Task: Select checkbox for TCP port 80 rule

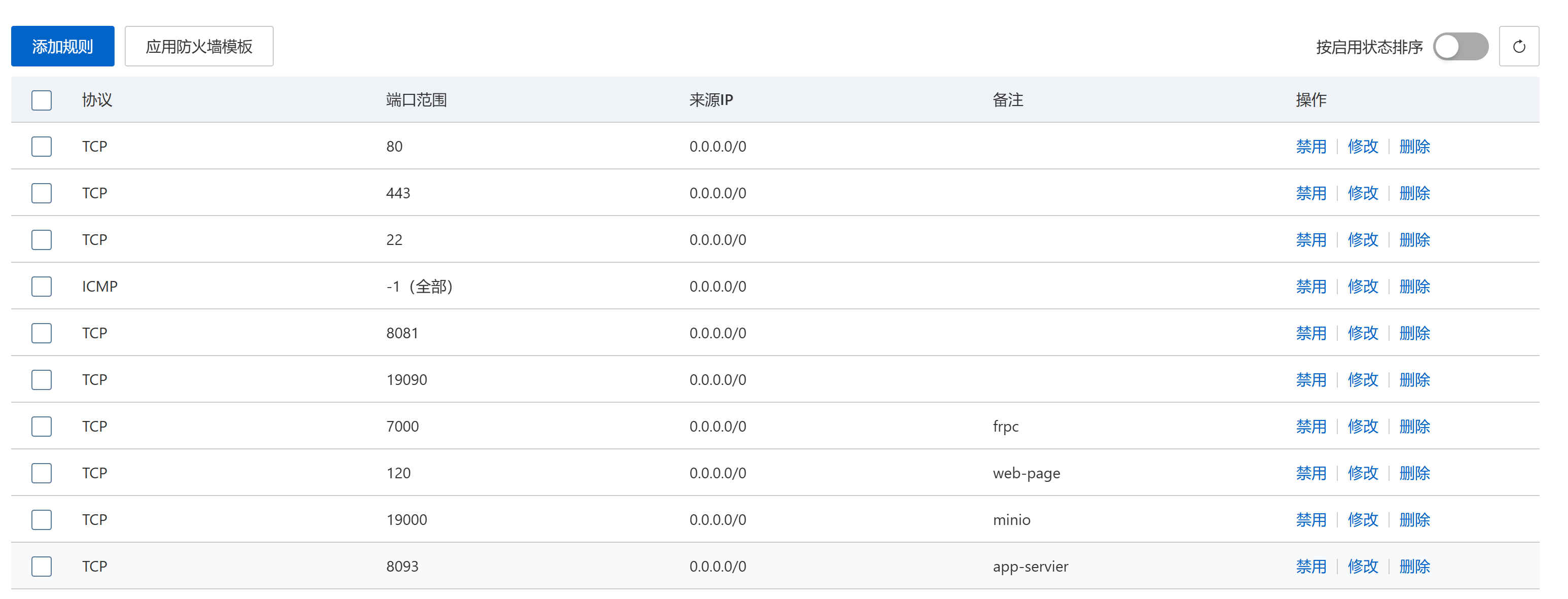Action: click(42, 146)
